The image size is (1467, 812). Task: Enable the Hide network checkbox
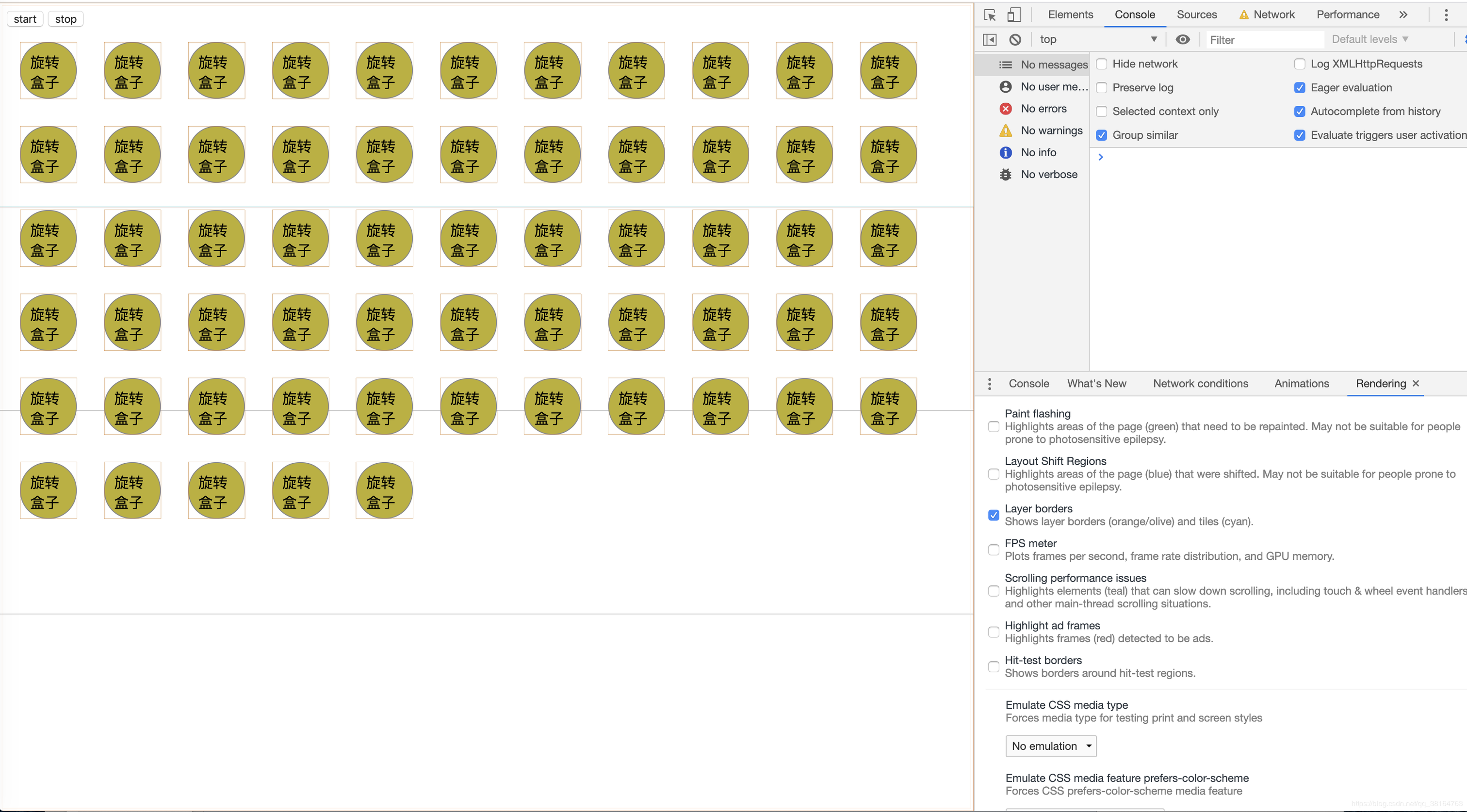tap(1101, 65)
